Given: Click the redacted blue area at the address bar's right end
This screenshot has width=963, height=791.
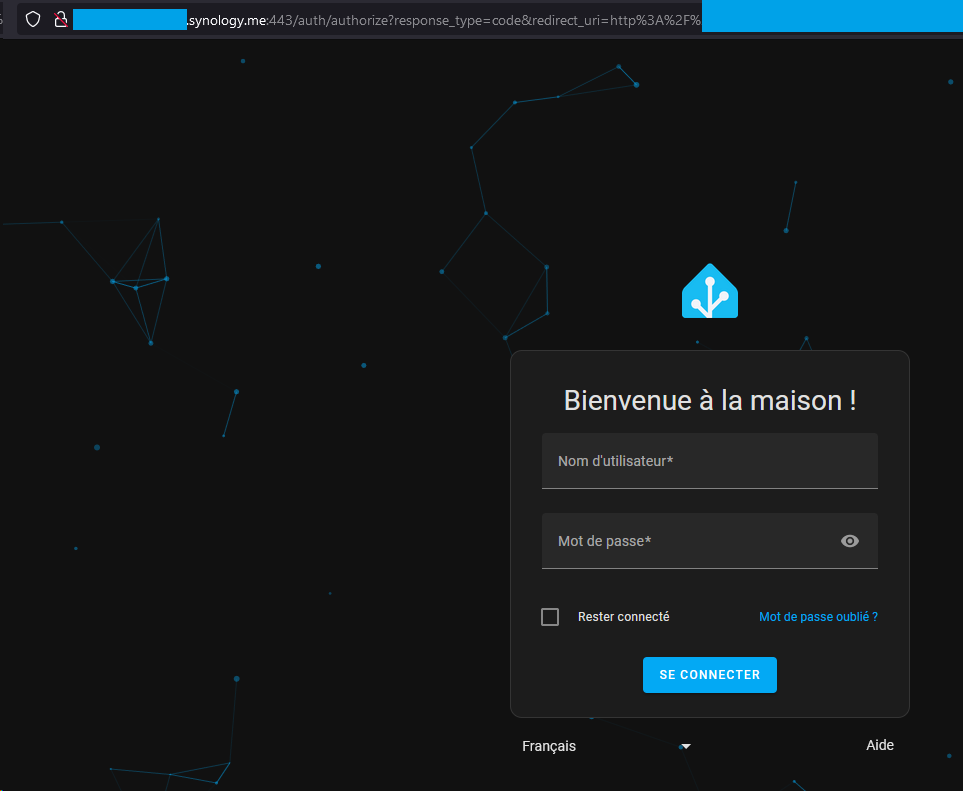Looking at the screenshot, I should coord(832,16).
